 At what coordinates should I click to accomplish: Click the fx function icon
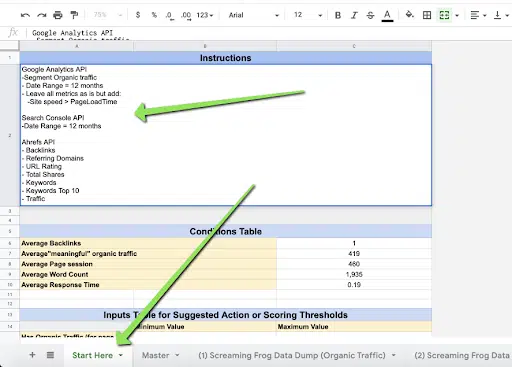coord(13,33)
